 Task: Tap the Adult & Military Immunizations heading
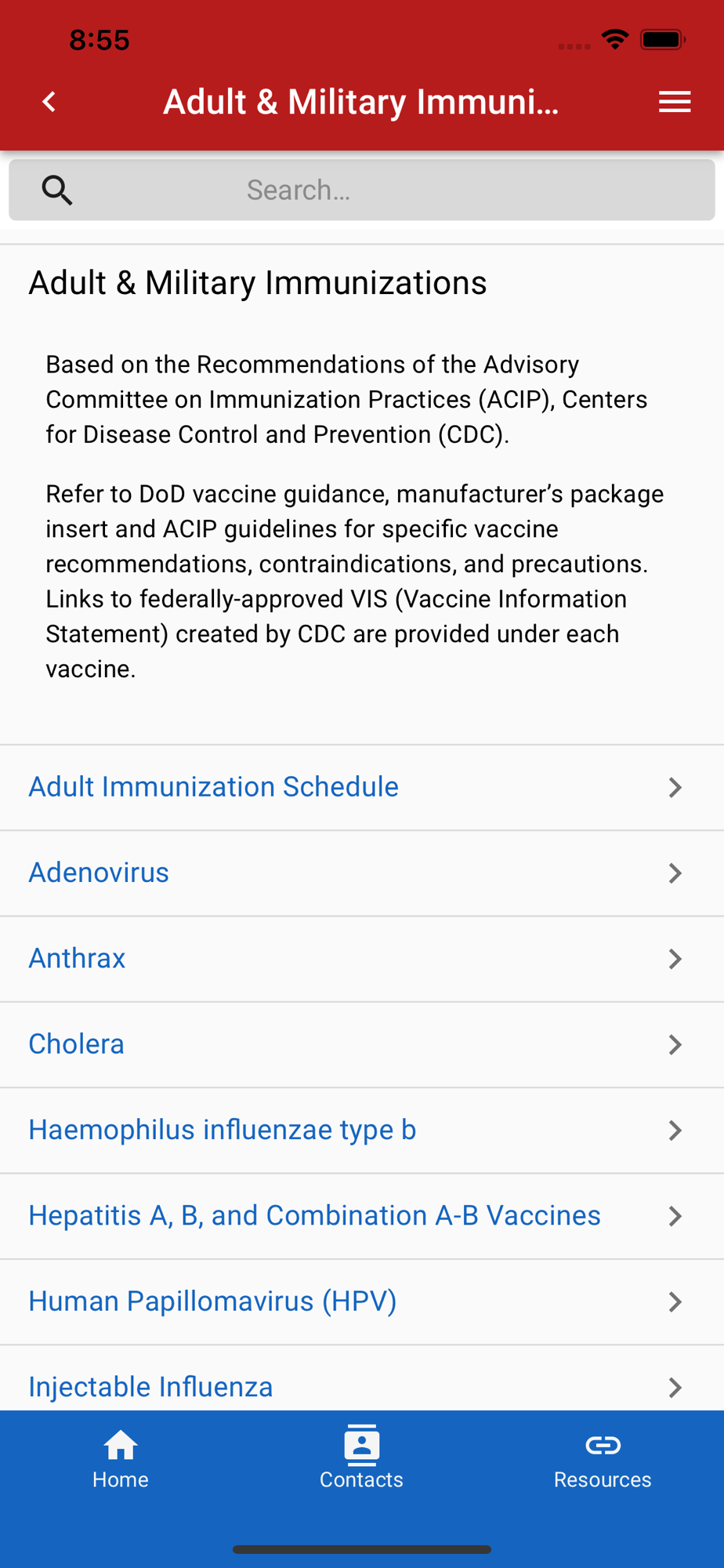(x=258, y=283)
